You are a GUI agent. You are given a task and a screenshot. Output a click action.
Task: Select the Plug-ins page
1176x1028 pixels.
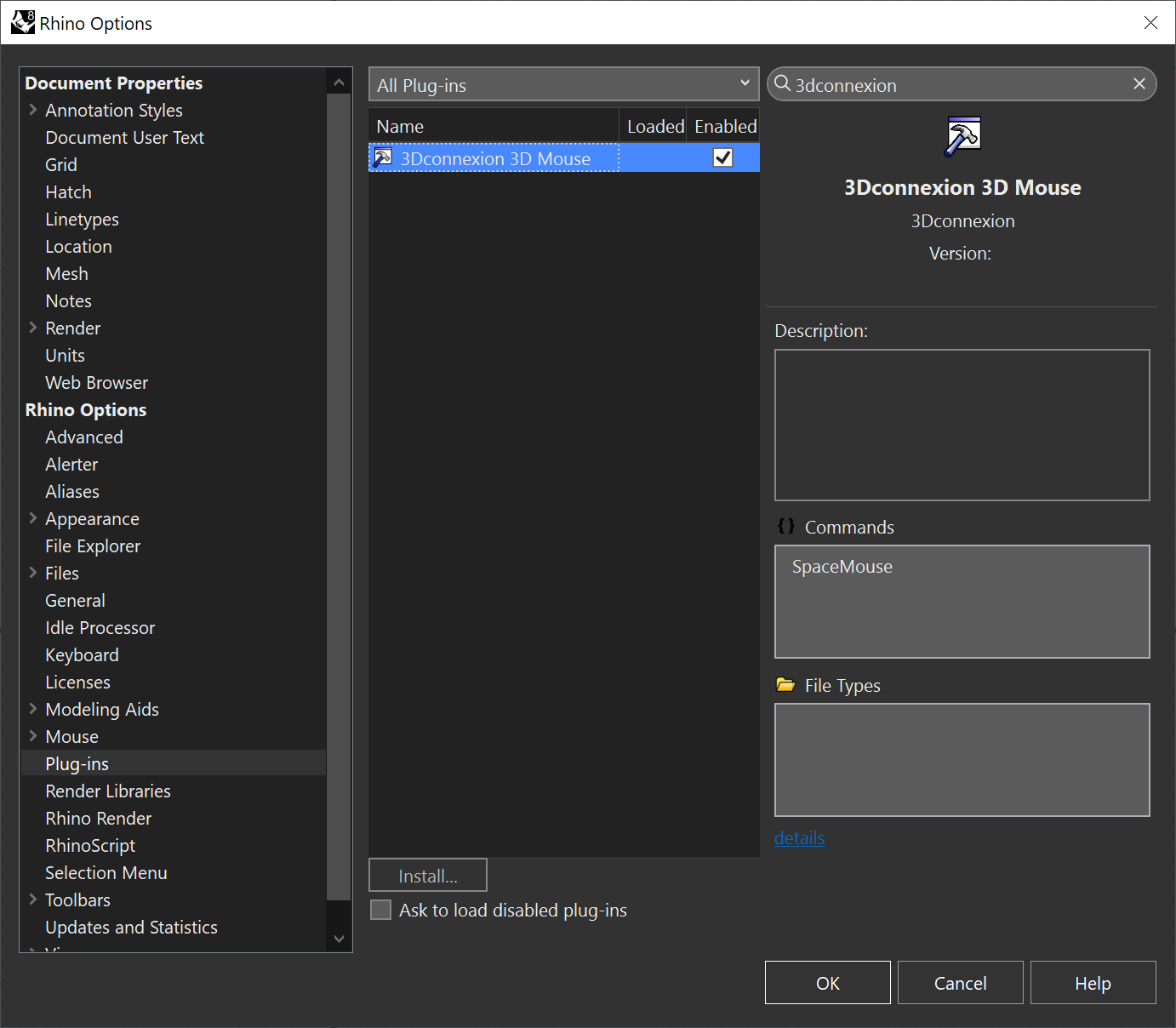[x=77, y=763]
